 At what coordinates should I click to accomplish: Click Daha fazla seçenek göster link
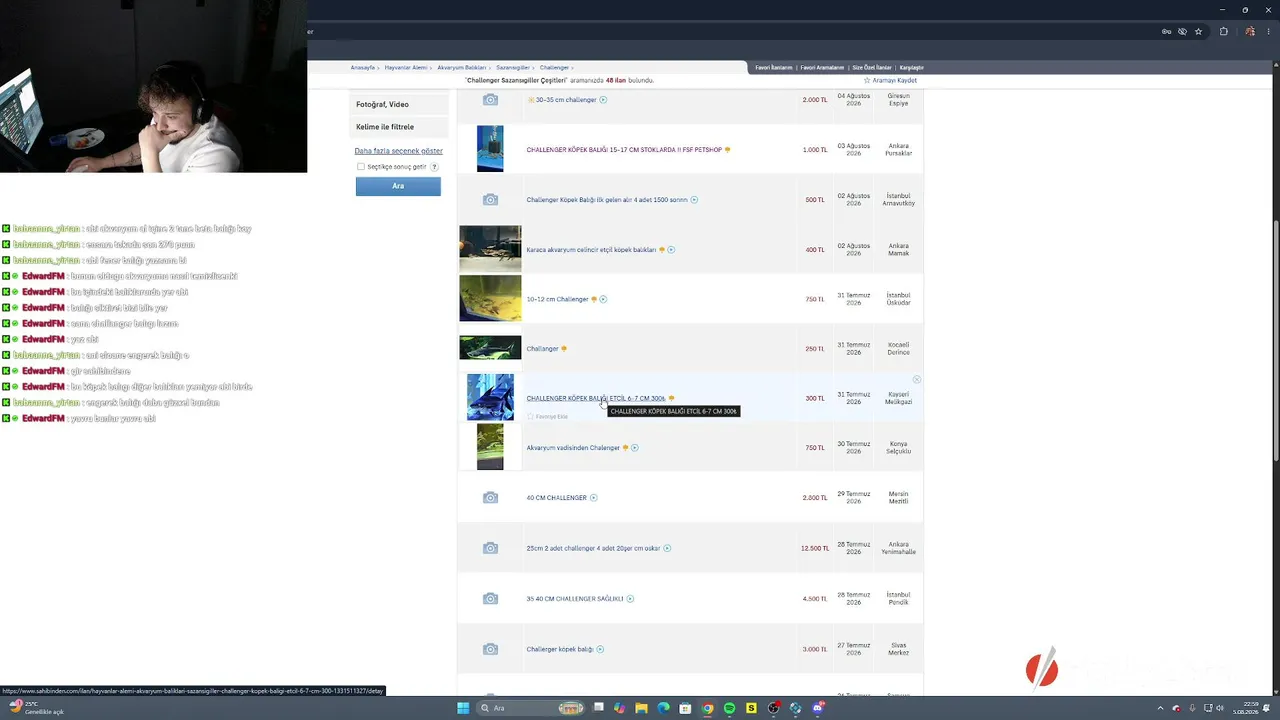(x=398, y=151)
